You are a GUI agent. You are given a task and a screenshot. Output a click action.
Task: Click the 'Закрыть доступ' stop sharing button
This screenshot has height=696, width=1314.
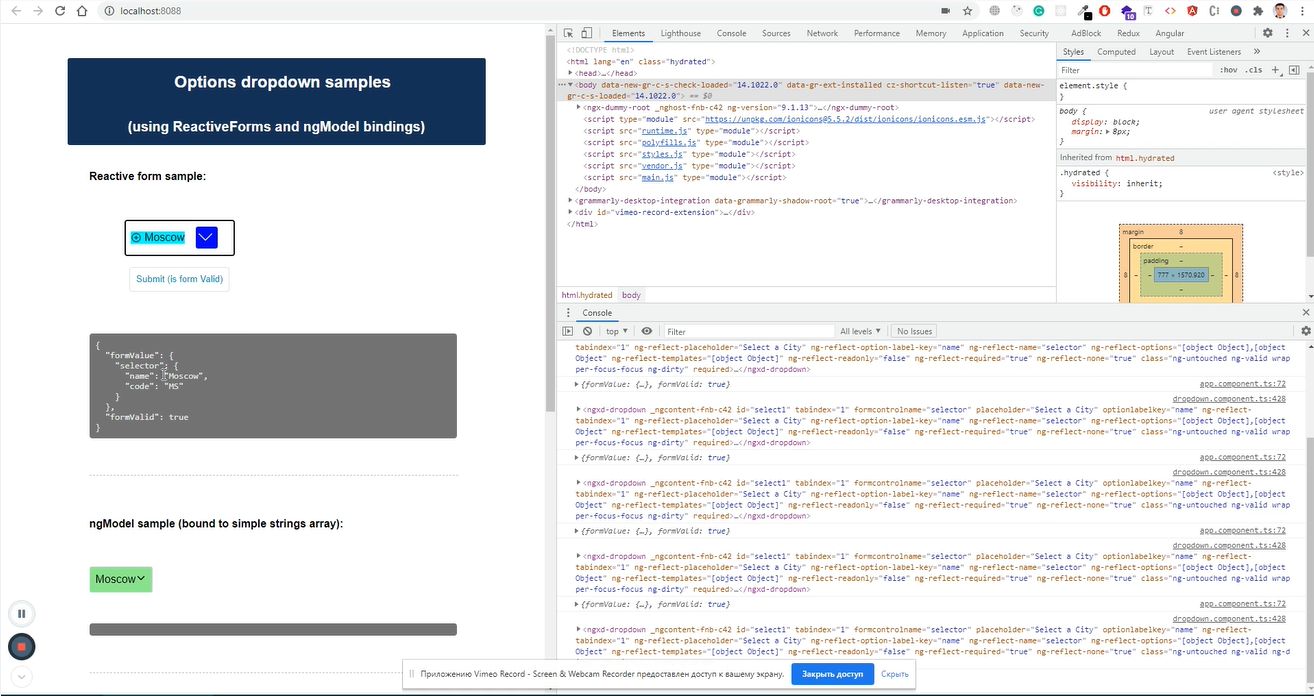tap(832, 674)
